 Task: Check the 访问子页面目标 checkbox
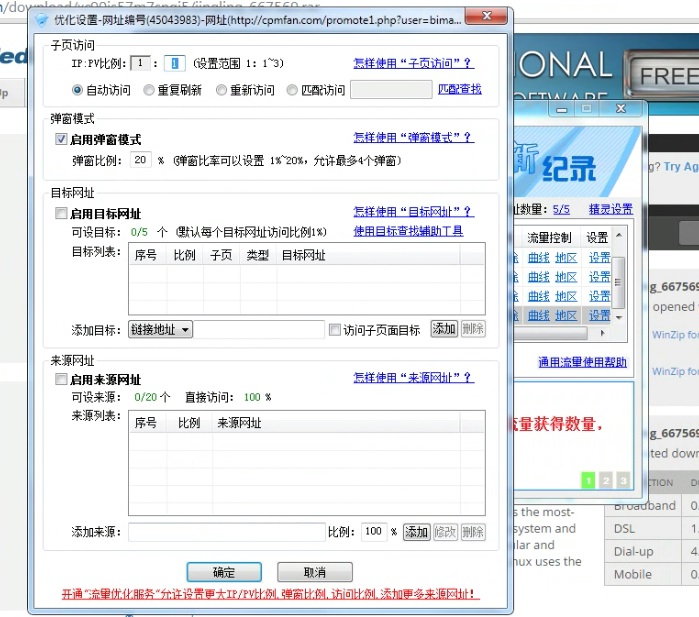coord(334,329)
